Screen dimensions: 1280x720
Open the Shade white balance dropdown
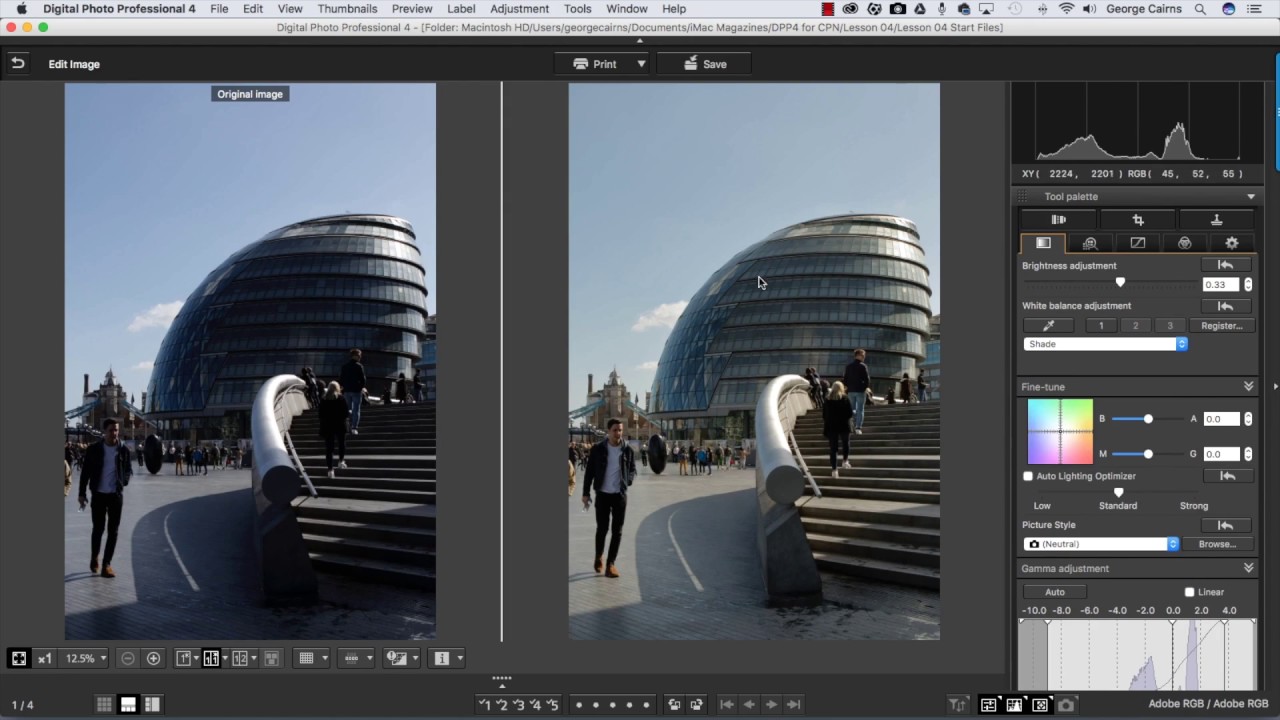(1105, 344)
